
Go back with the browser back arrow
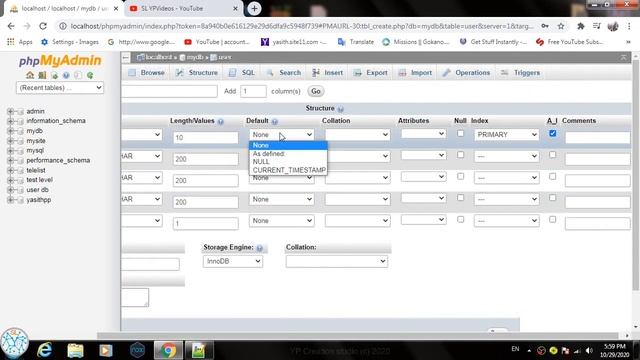(x=11, y=26)
